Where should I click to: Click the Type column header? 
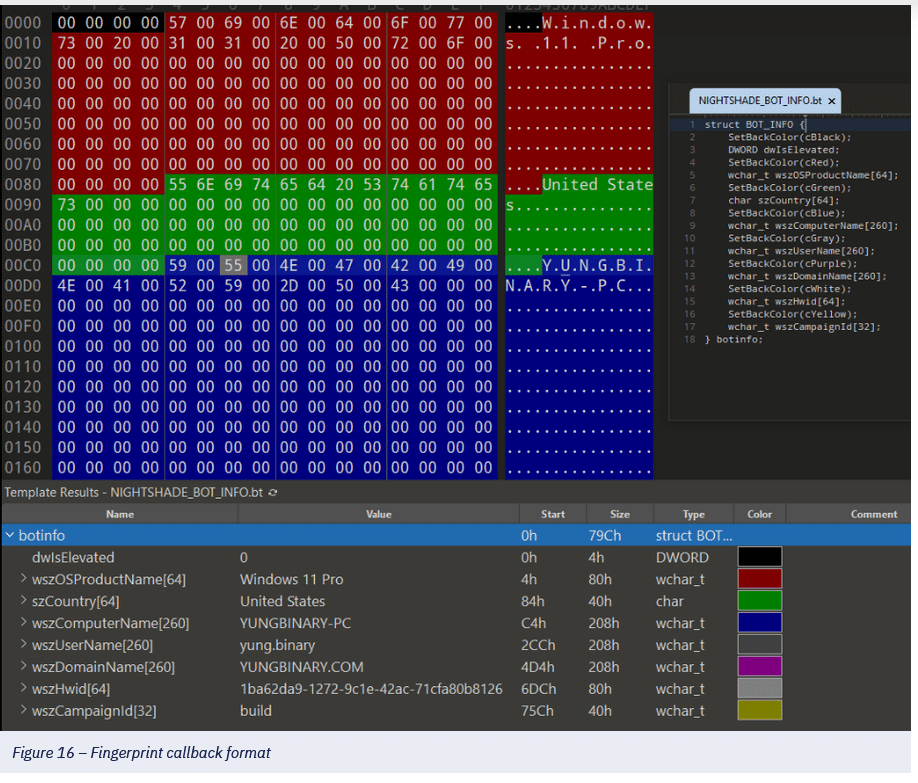pos(693,514)
